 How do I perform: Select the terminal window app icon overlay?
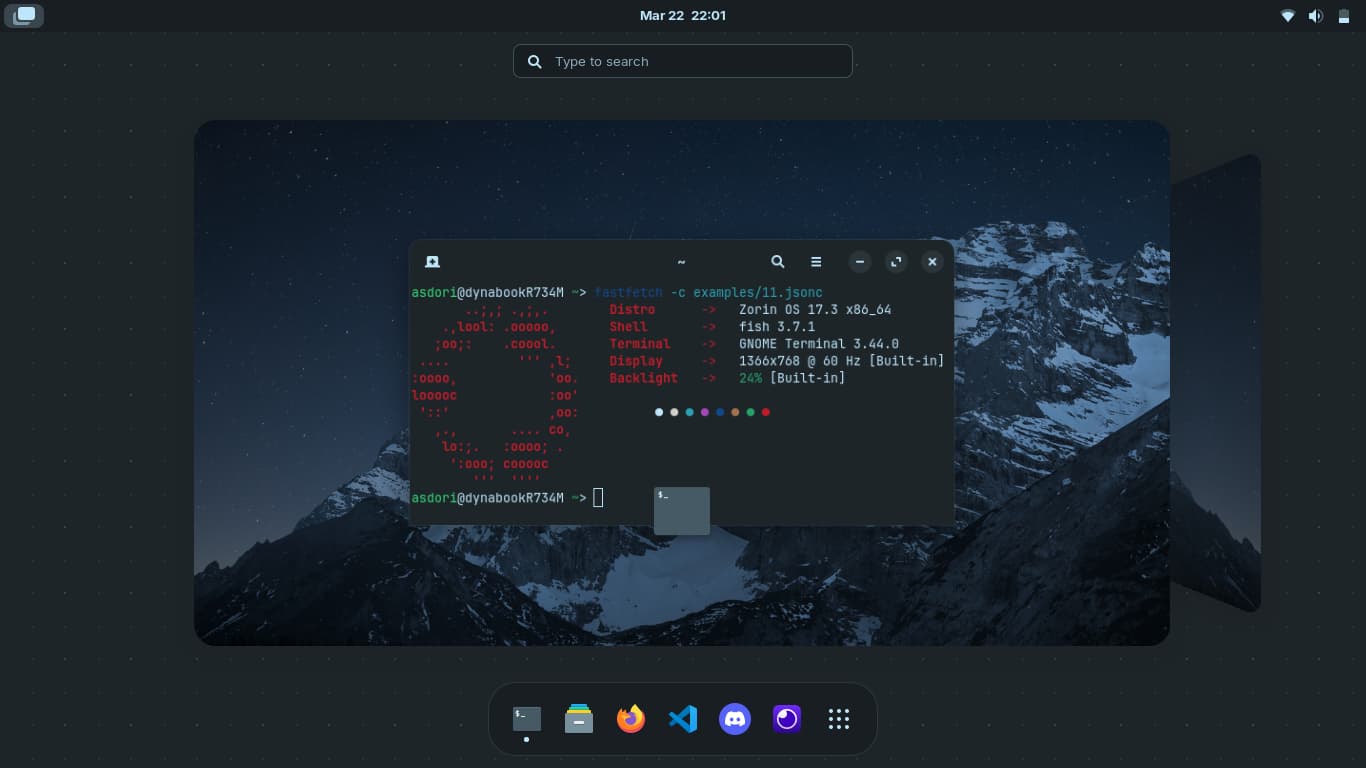point(682,511)
